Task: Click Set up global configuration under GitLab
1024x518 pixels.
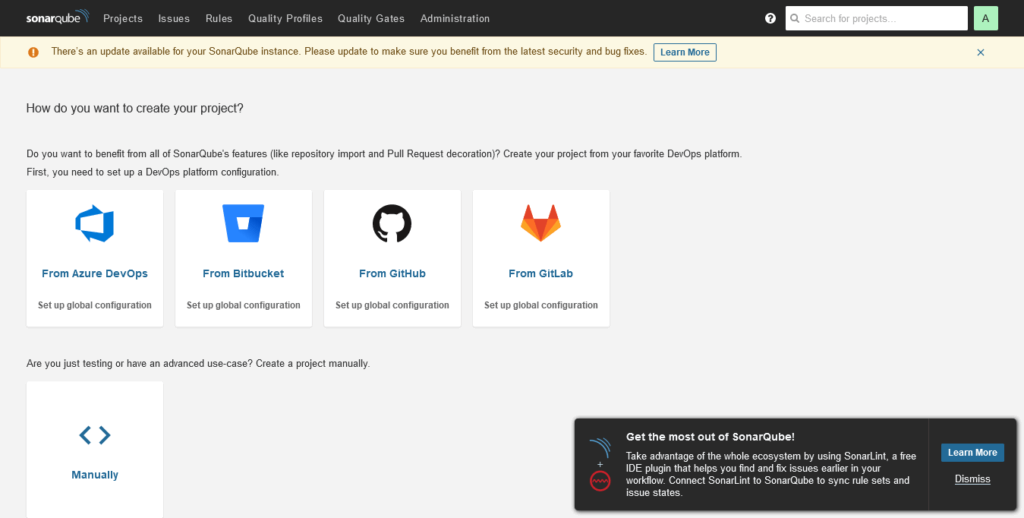Action: click(541, 305)
